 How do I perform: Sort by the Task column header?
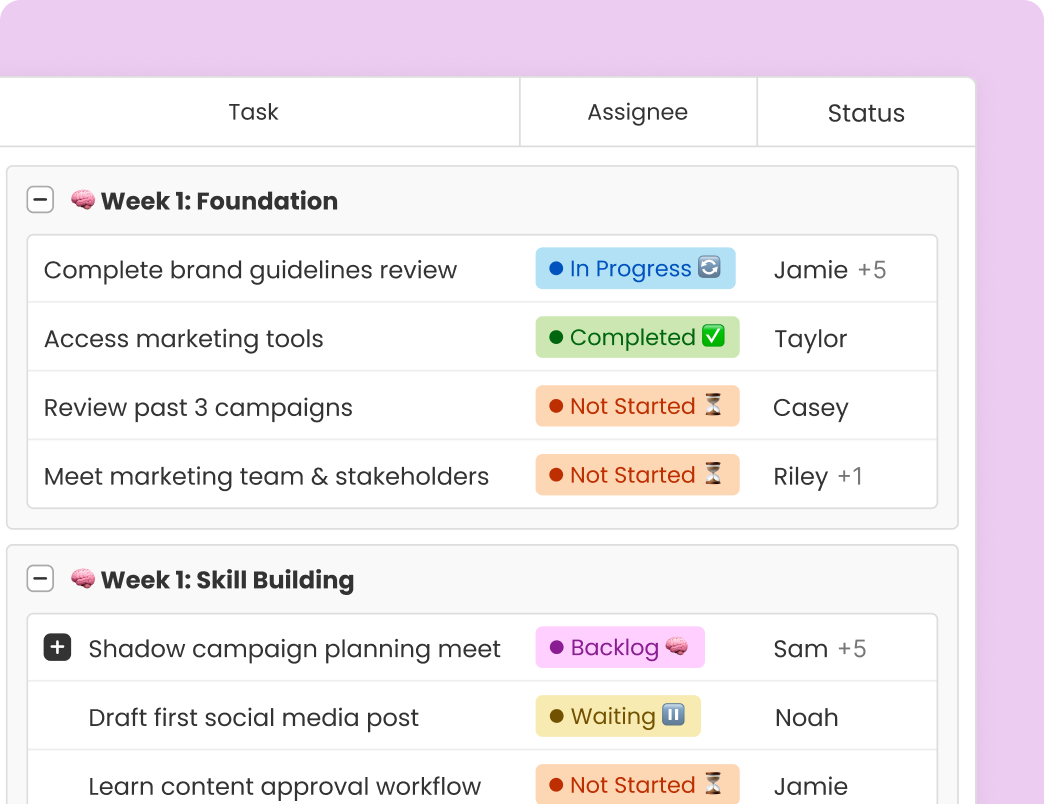253,112
